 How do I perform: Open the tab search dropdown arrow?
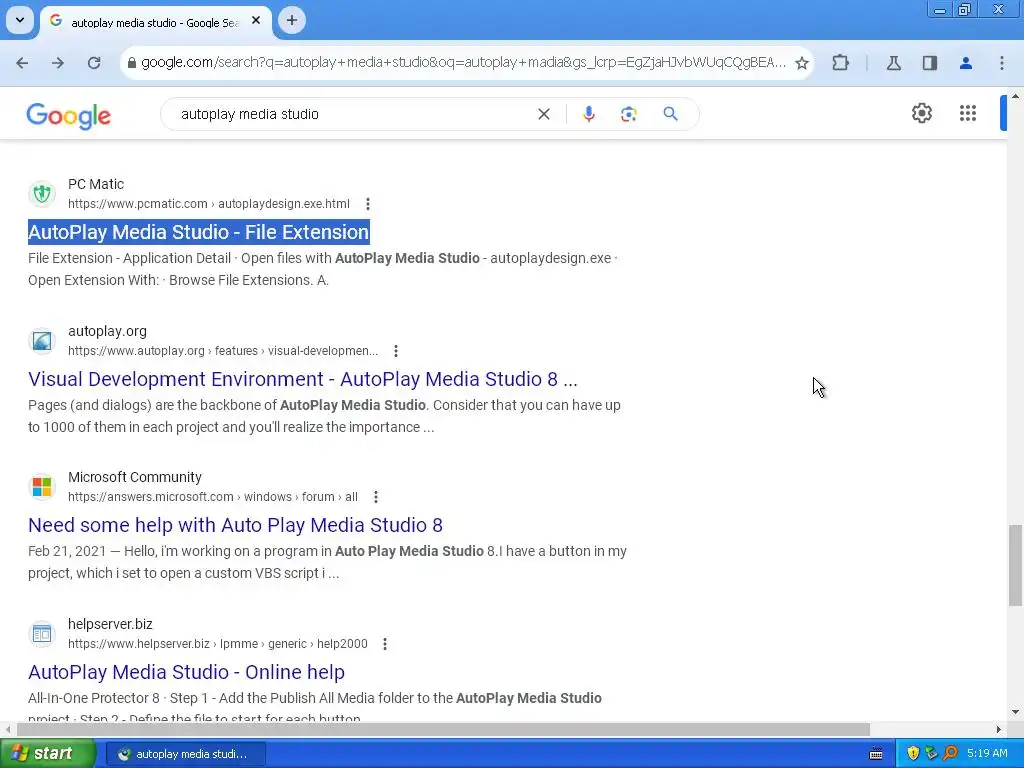[x=20, y=20]
